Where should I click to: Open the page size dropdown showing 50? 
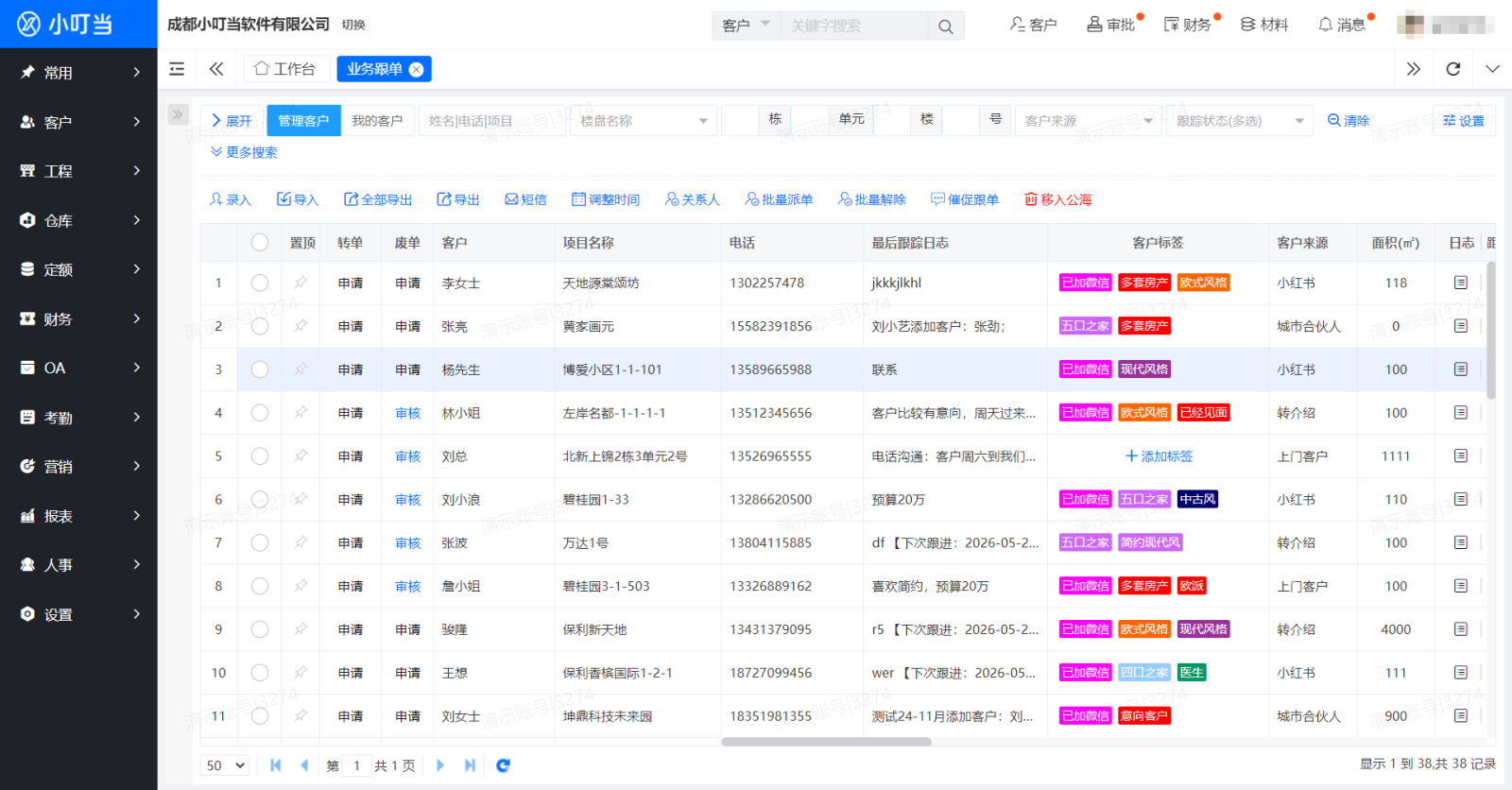pos(226,765)
